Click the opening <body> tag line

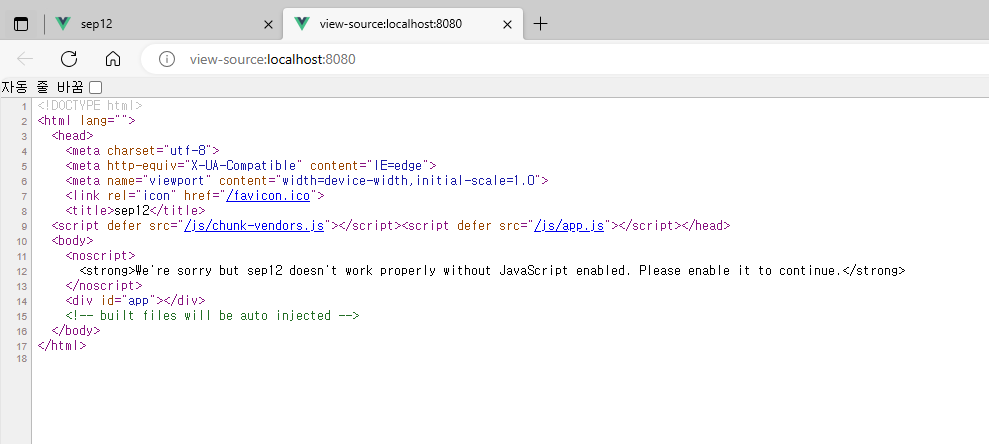[x=73, y=240]
